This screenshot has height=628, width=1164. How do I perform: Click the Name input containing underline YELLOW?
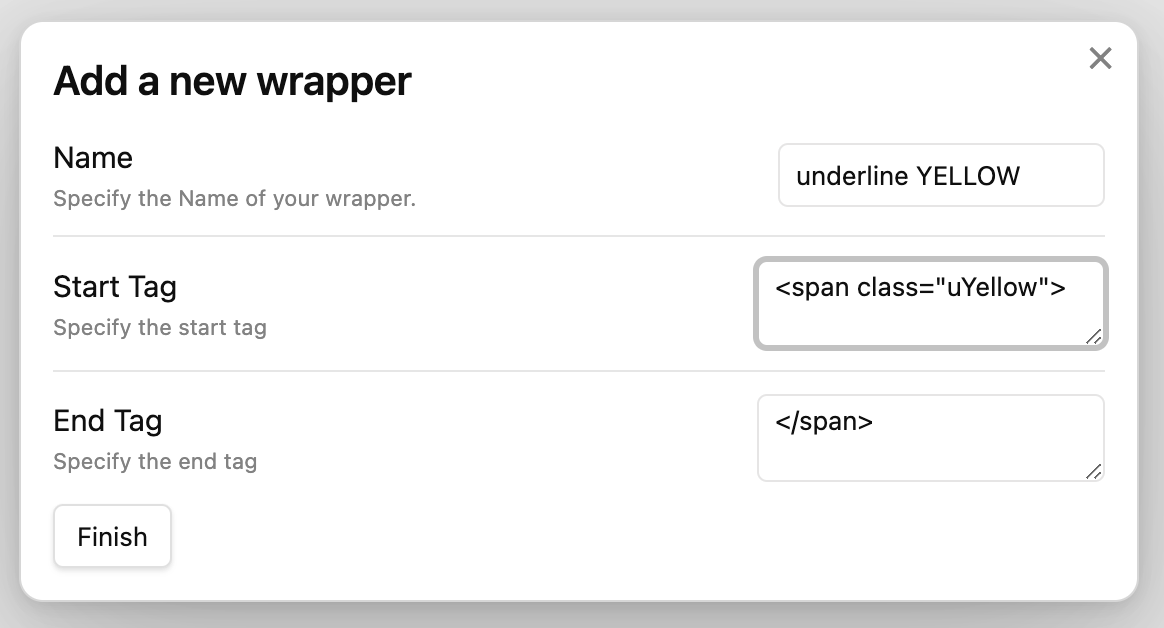click(x=941, y=175)
